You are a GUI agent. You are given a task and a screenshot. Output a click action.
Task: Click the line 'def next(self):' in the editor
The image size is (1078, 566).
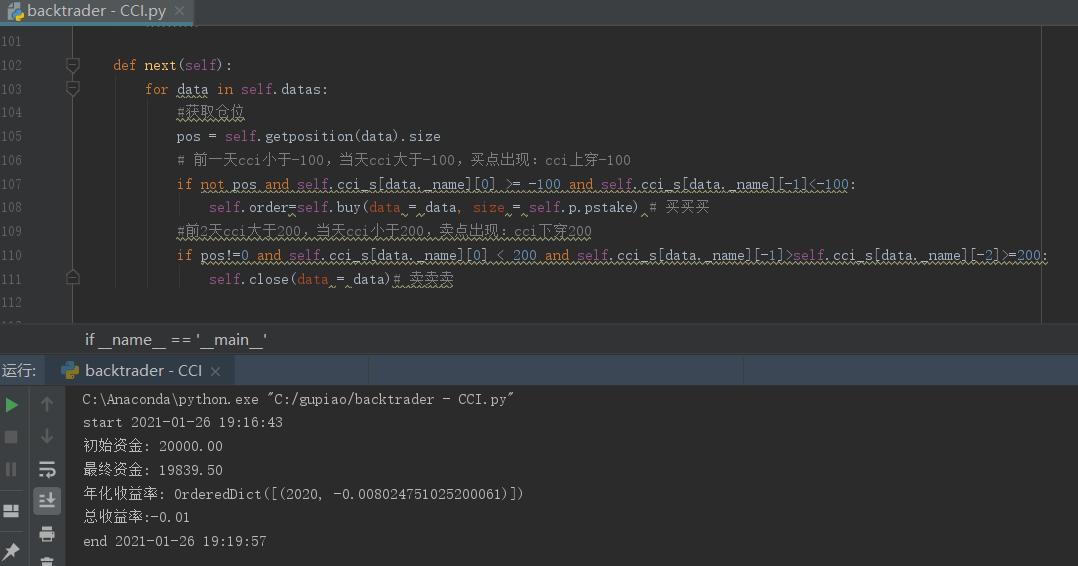(173, 65)
